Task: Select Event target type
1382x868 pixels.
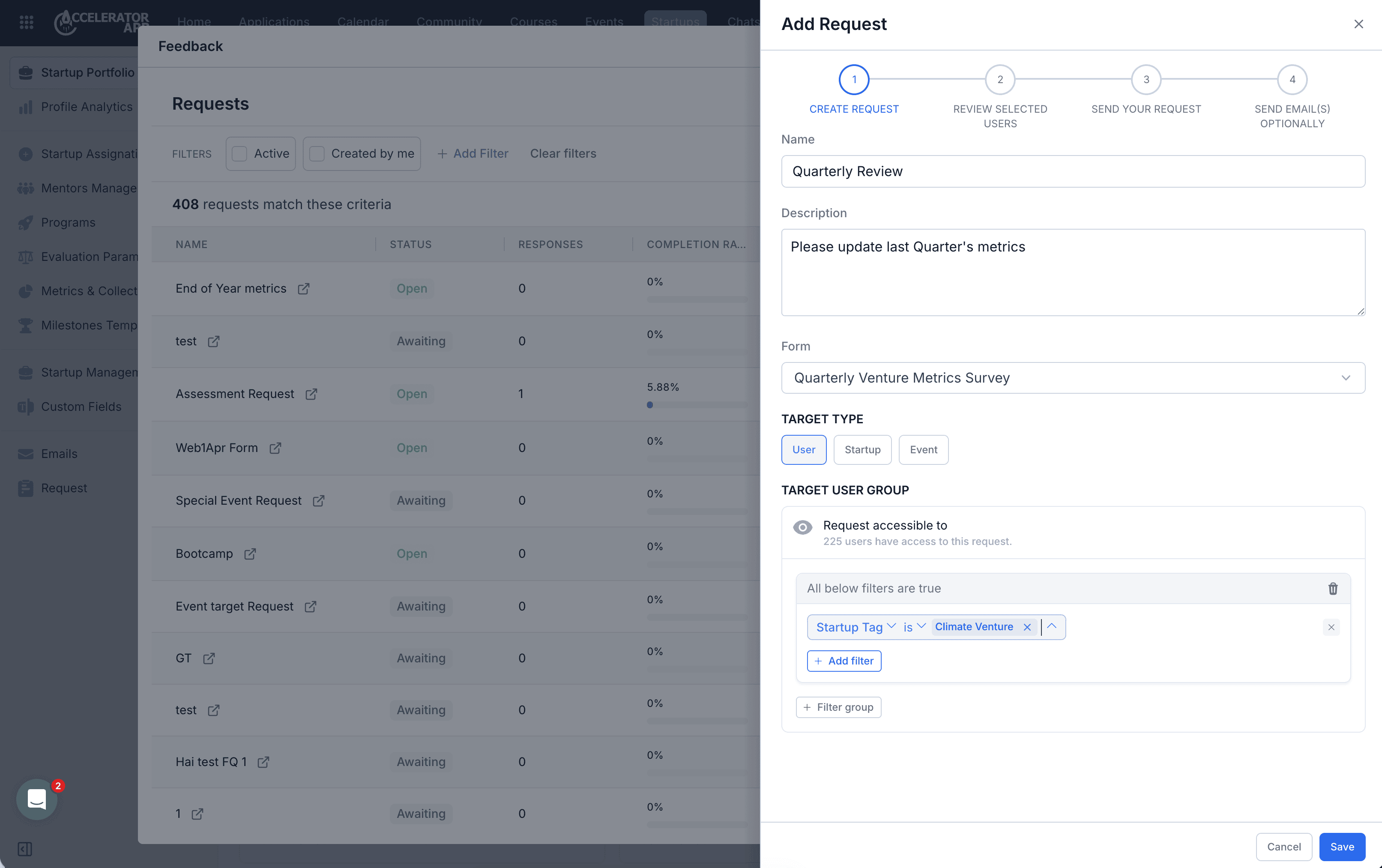Action: click(923, 449)
